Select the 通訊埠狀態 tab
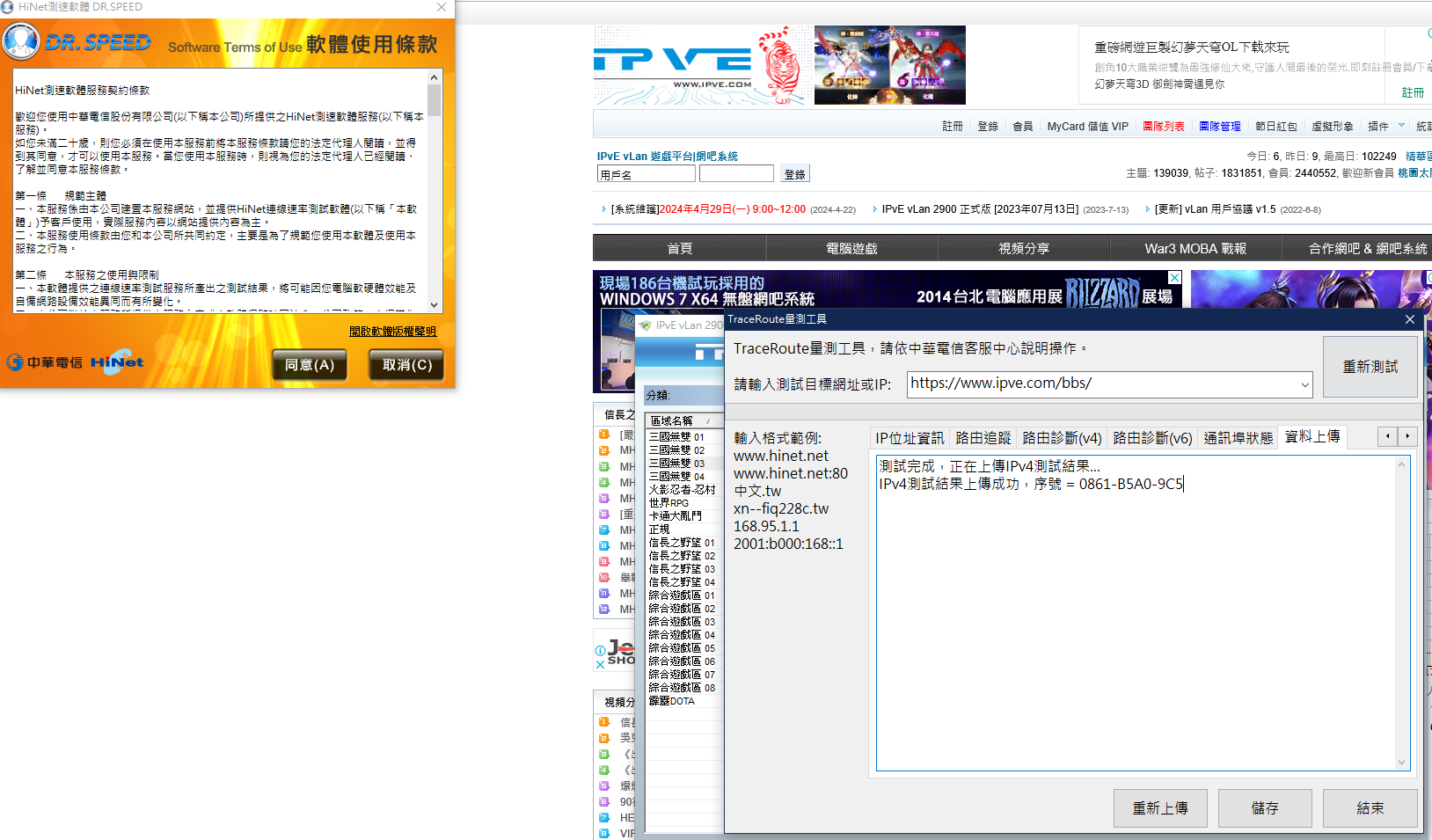The image size is (1432, 840). click(1238, 438)
